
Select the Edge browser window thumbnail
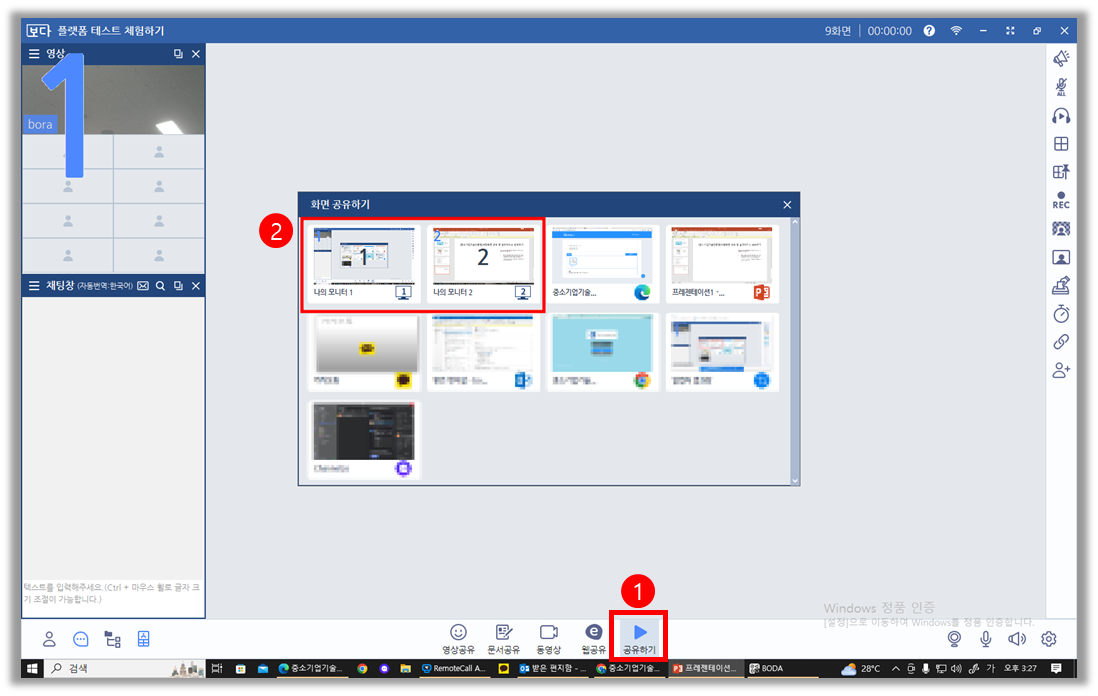602,264
